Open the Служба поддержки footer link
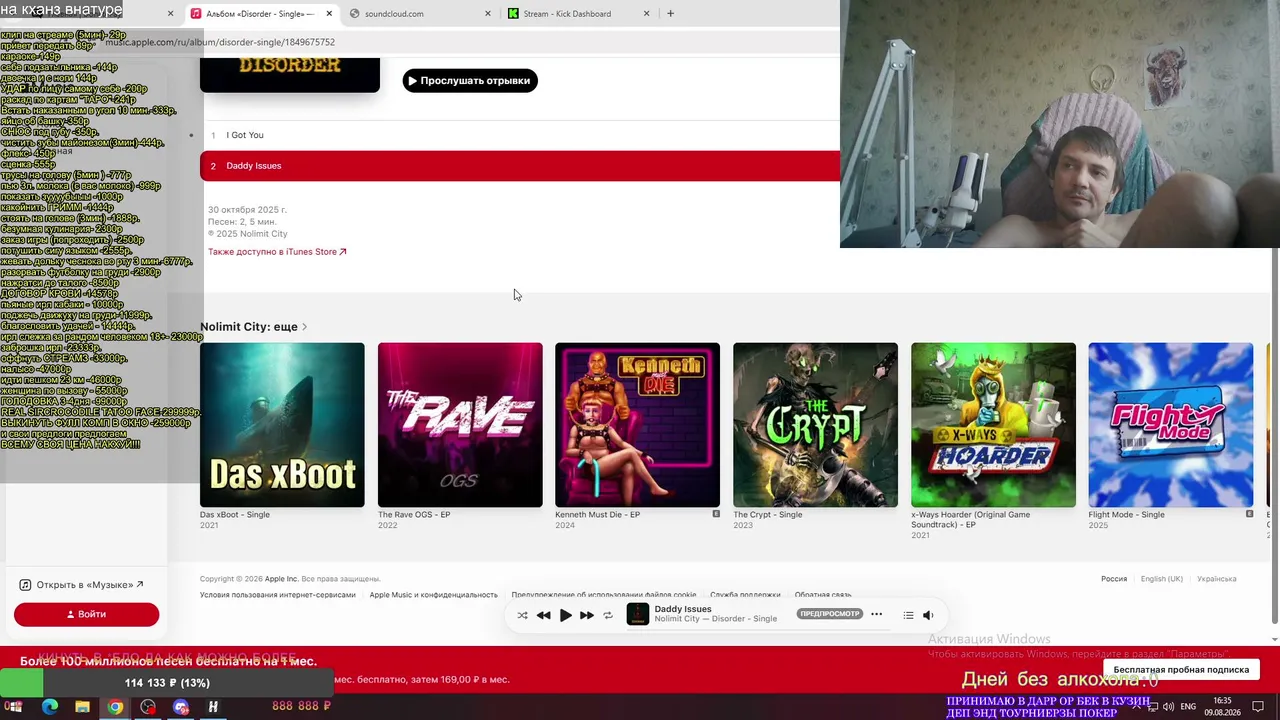 (745, 595)
